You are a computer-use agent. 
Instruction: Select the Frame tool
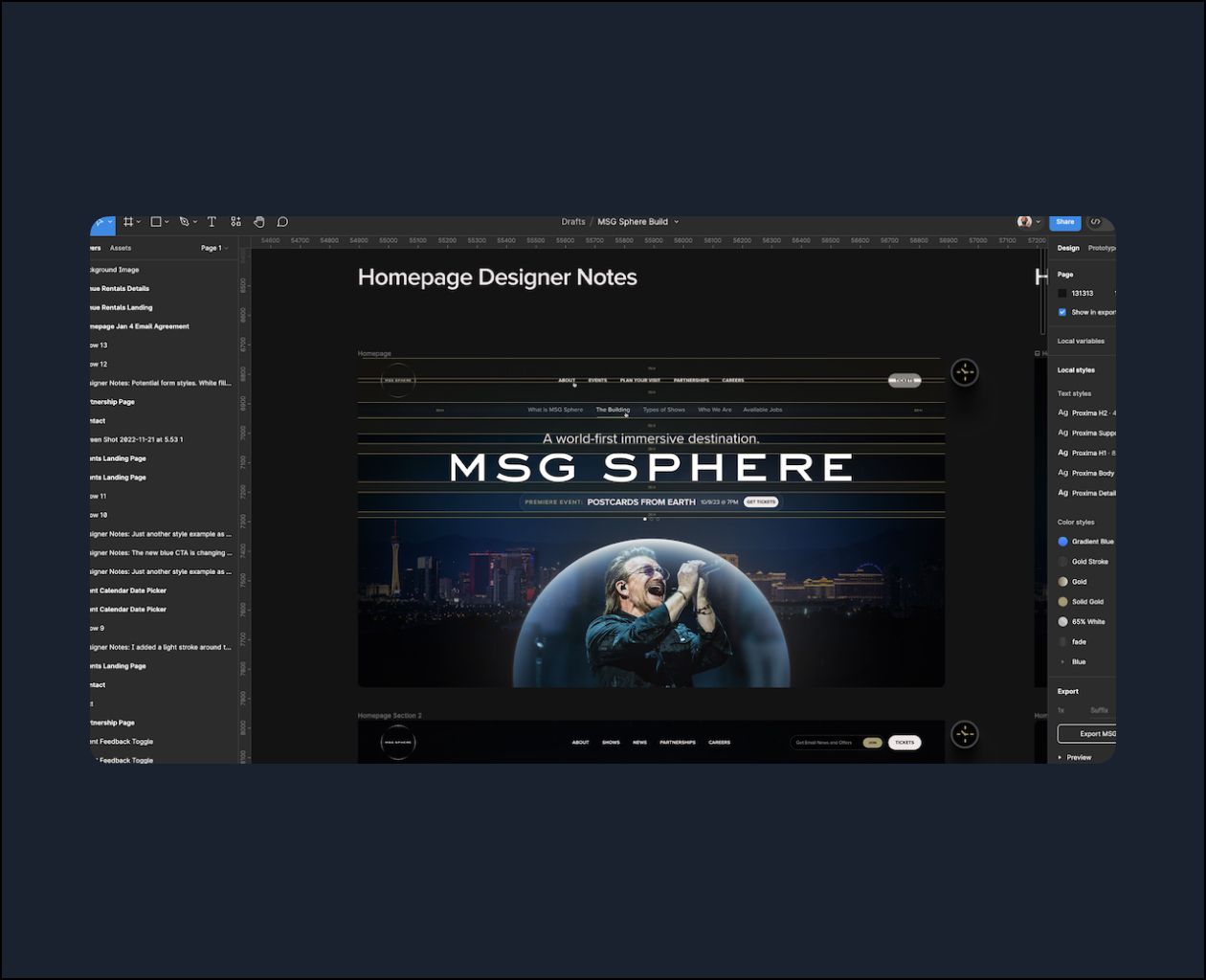pyautogui.click(x=128, y=222)
